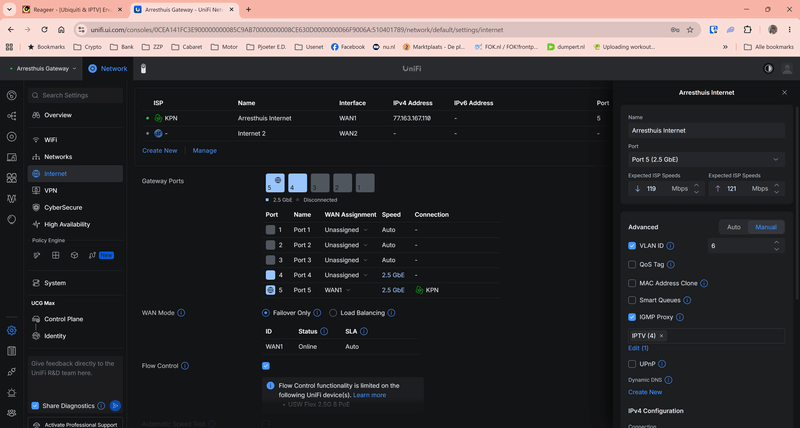Open the topology icon in left rail
This screenshot has width=800, height=428.
[x=11, y=116]
